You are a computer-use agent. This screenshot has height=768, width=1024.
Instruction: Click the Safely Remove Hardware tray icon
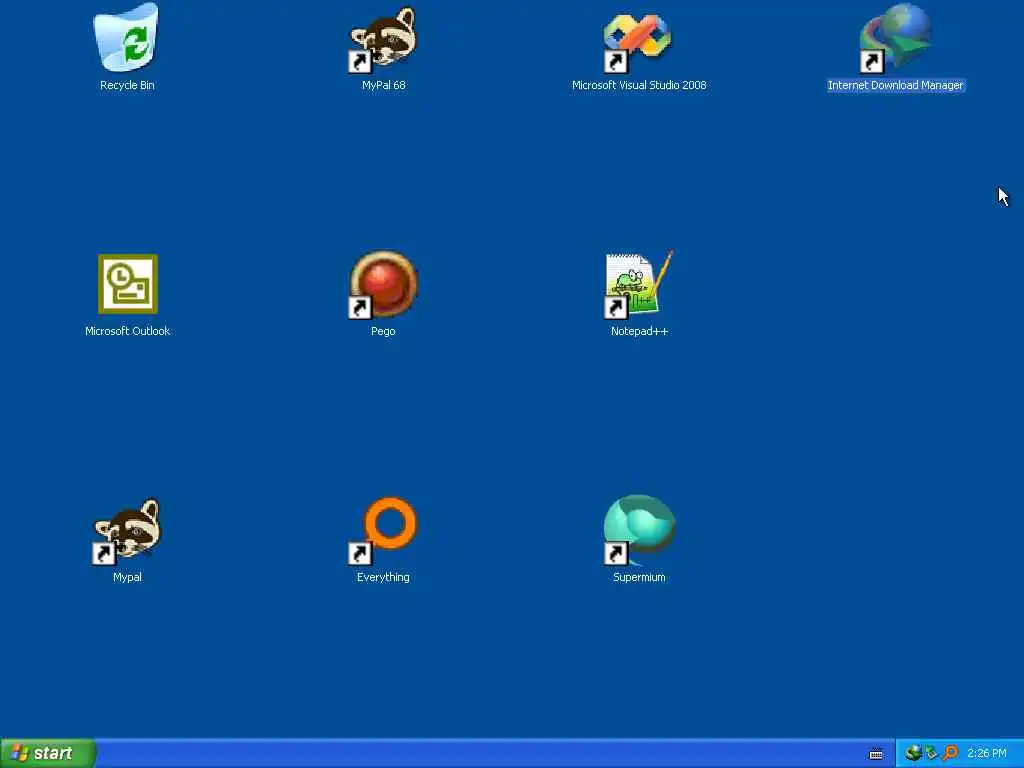click(x=931, y=753)
